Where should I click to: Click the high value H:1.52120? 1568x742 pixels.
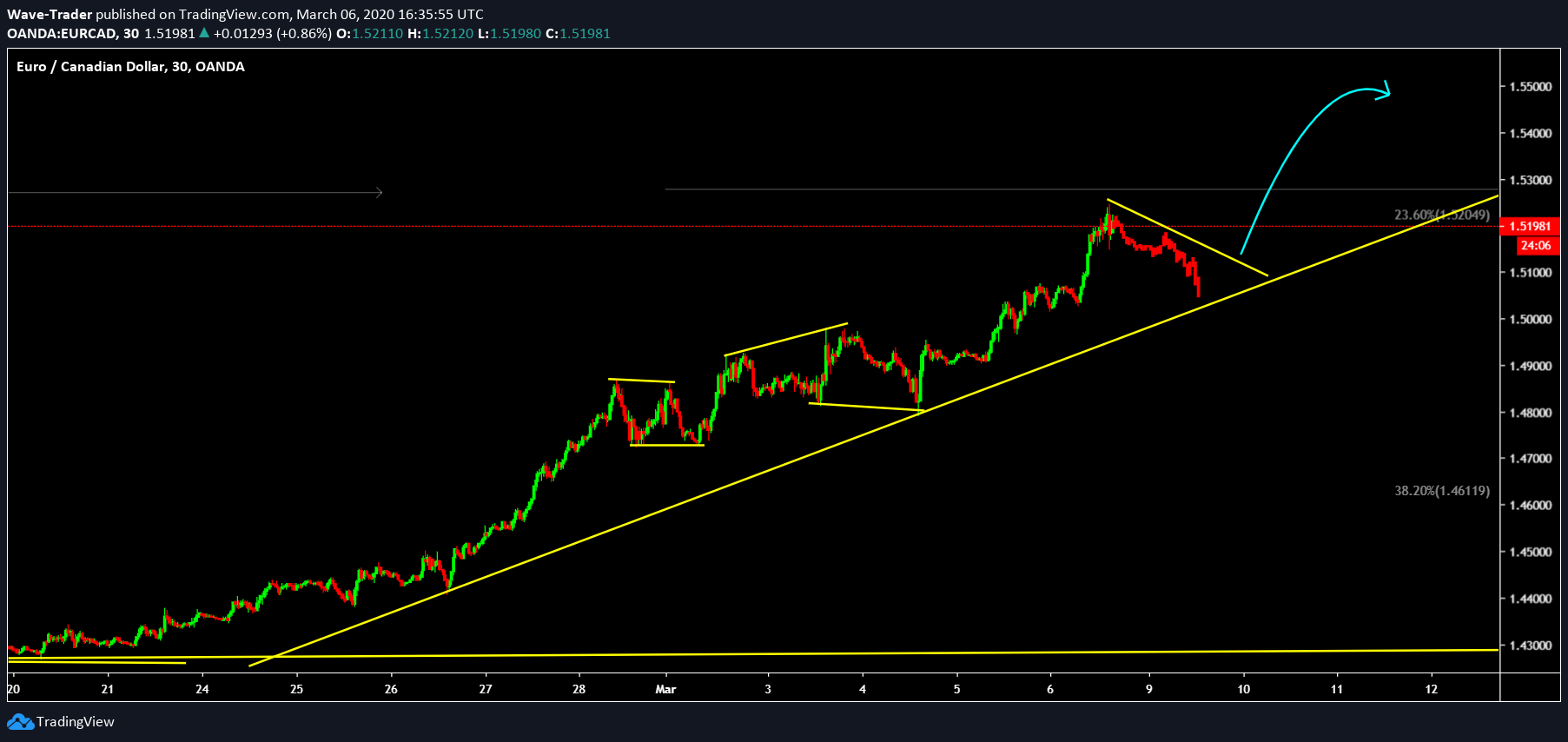point(440,33)
